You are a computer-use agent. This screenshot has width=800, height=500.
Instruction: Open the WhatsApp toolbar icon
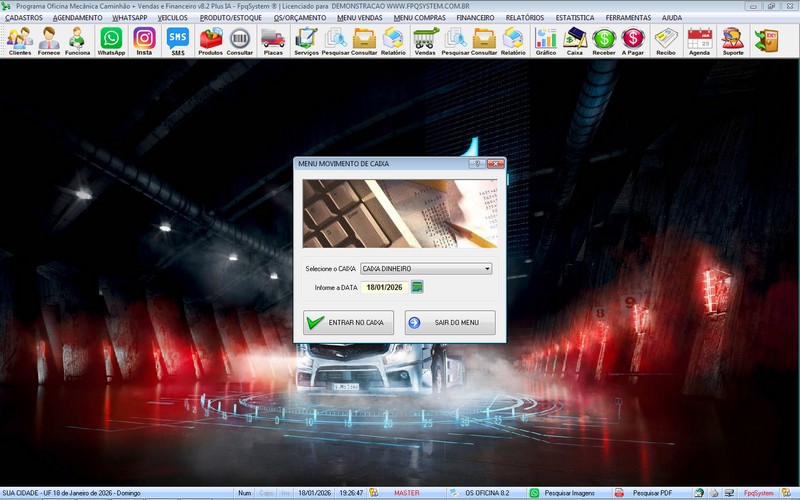[111, 40]
